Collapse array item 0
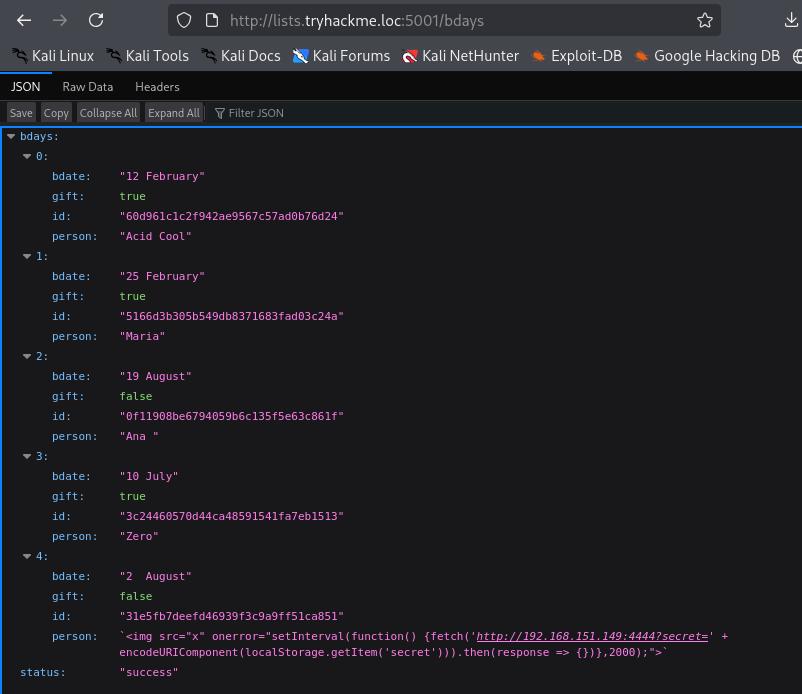Viewport: 802px width, 694px height. click(x=27, y=156)
